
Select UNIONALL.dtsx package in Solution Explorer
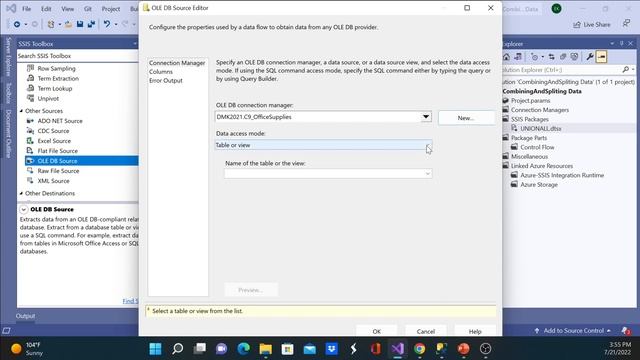click(540, 128)
